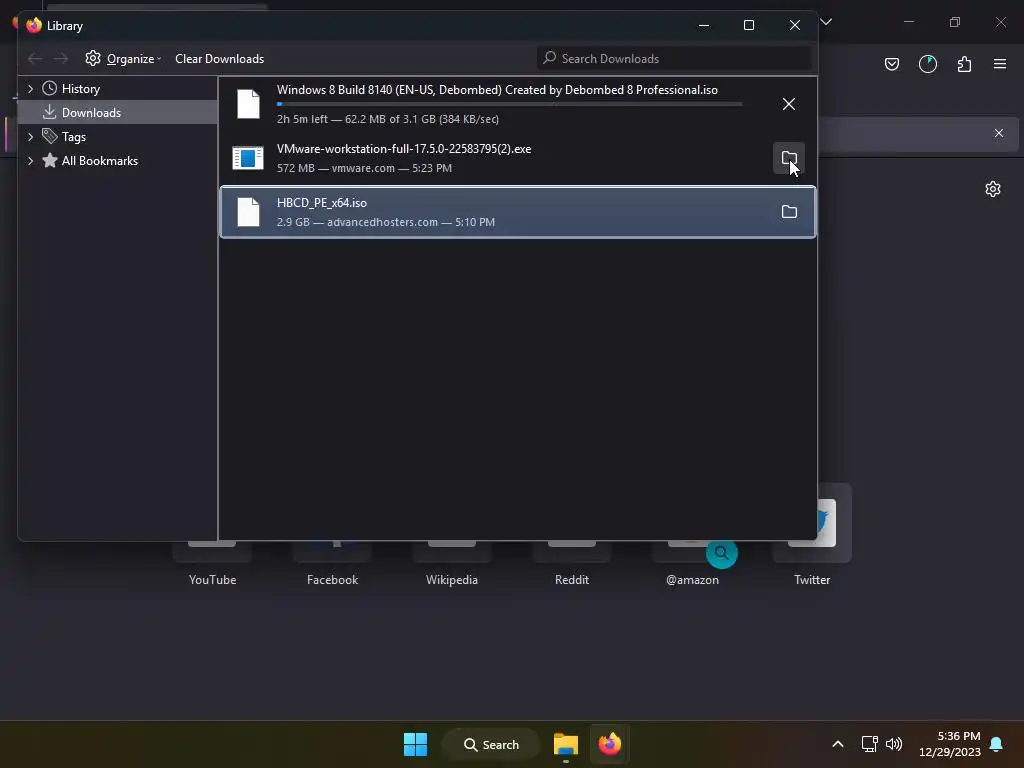1024x768 pixels.
Task: Click the Clear Downloads button
Action: pyautogui.click(x=219, y=59)
